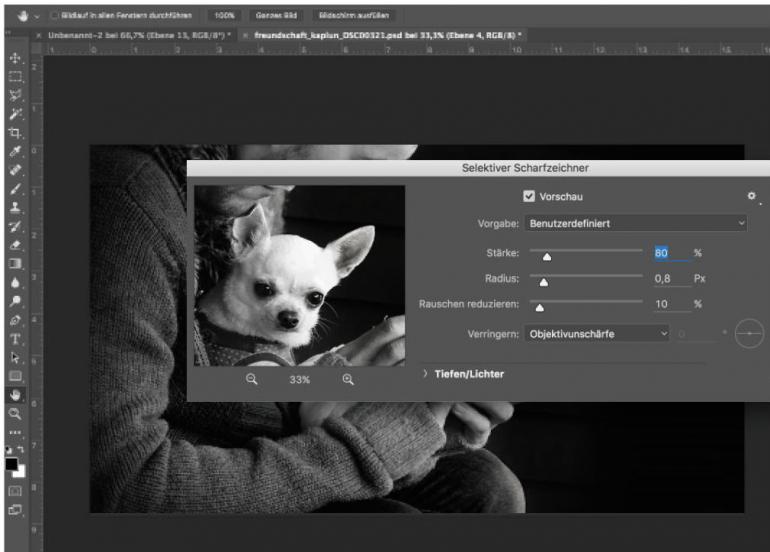Select the Pen tool
The height and width of the screenshot is (552, 770).
(x=15, y=320)
